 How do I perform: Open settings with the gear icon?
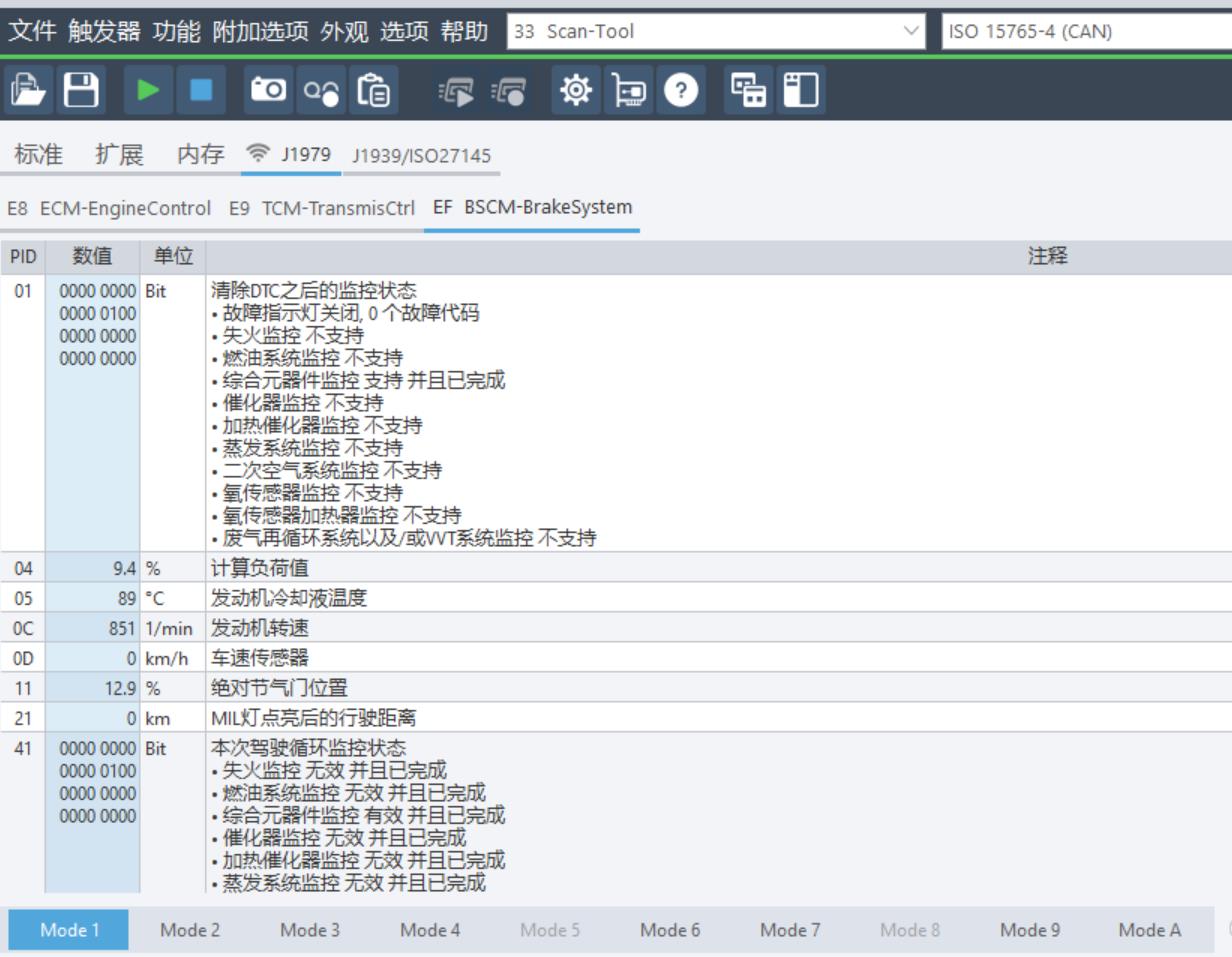575,91
